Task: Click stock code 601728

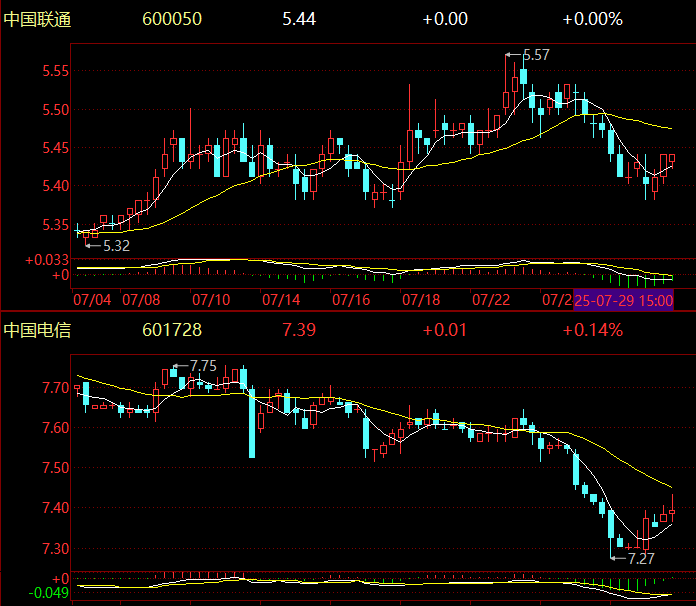Action: point(172,330)
